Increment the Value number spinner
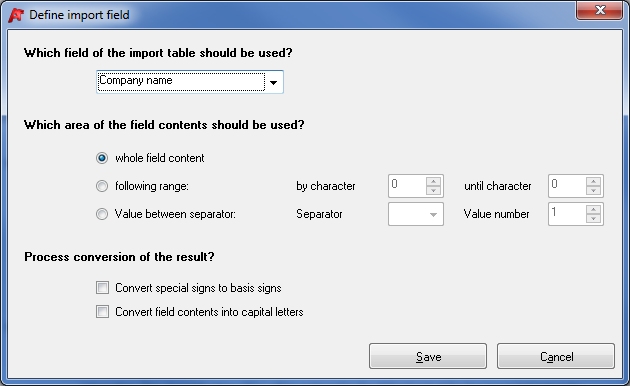Screen dimensions: 630x386 point(593,209)
